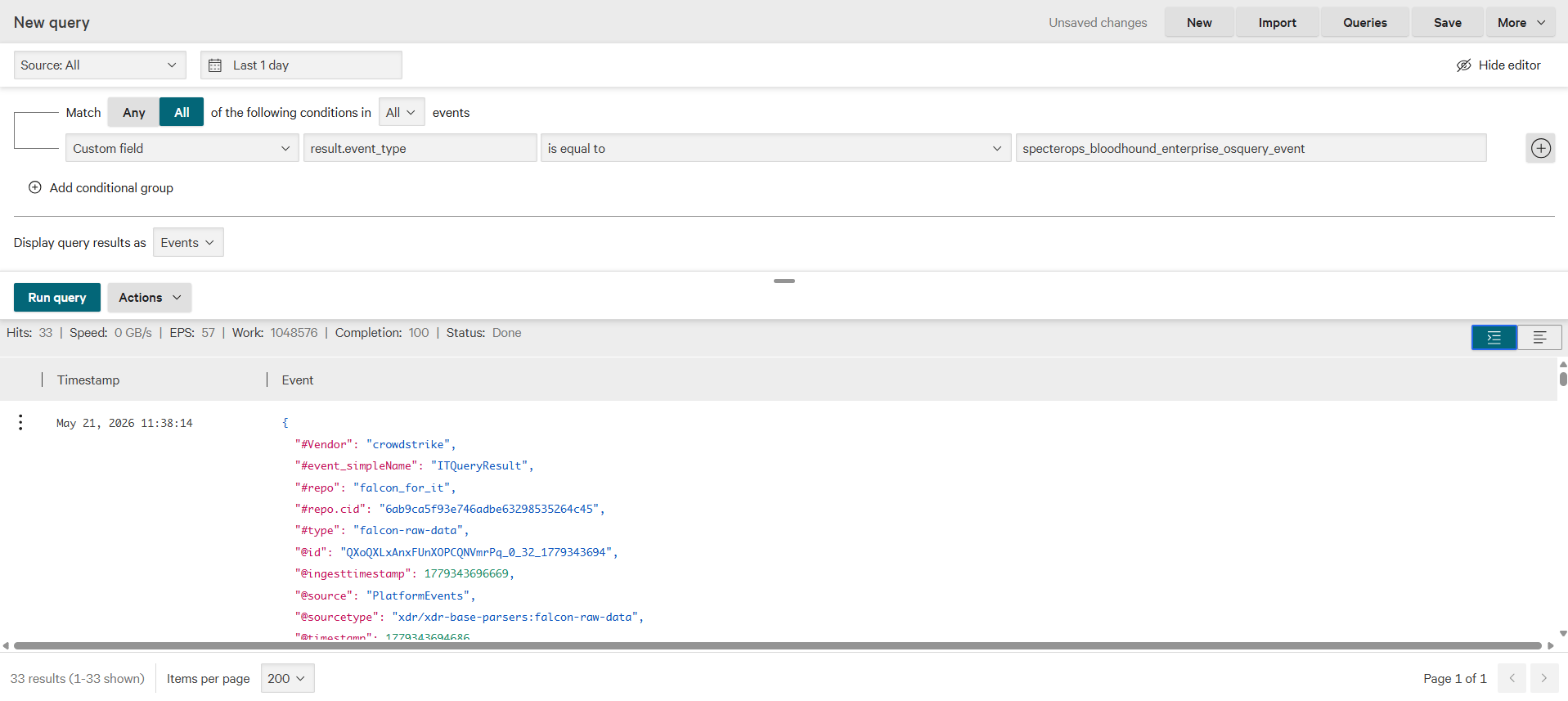Image resolution: width=1568 pixels, height=701 pixels.
Task: Click the horizontal scrollbar of results
Action: (777, 646)
